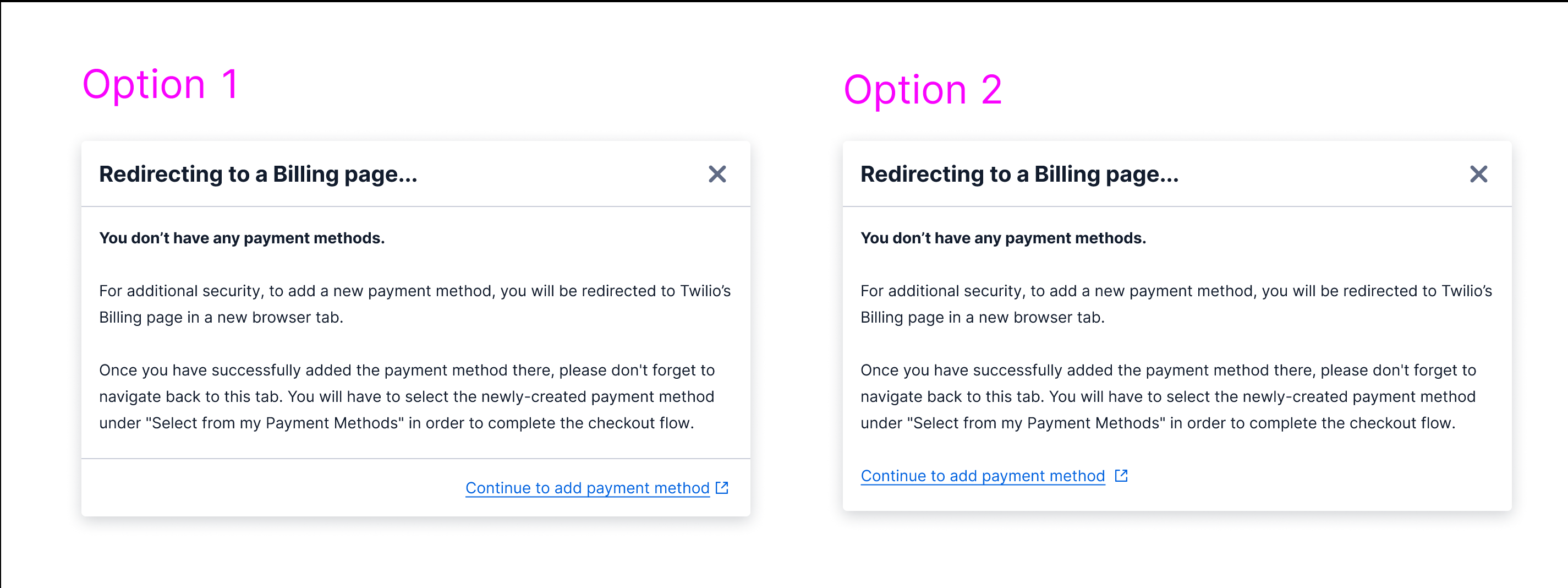Click 'For additional security' paragraph in Option 2
Screen dimensions: 1568x588
[x=1176, y=304]
